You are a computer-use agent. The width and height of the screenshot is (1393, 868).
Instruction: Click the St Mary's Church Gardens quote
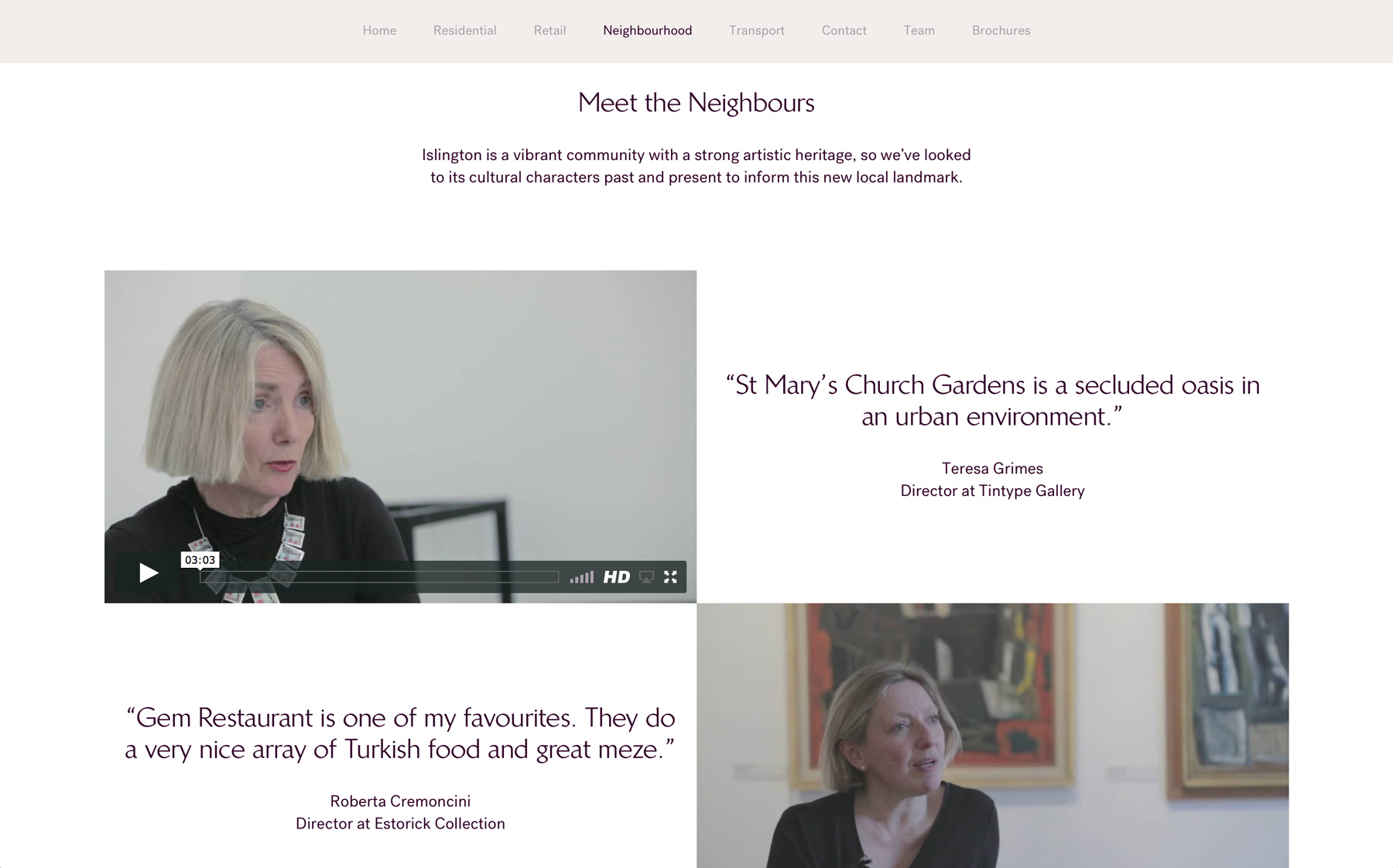pyautogui.click(x=993, y=401)
